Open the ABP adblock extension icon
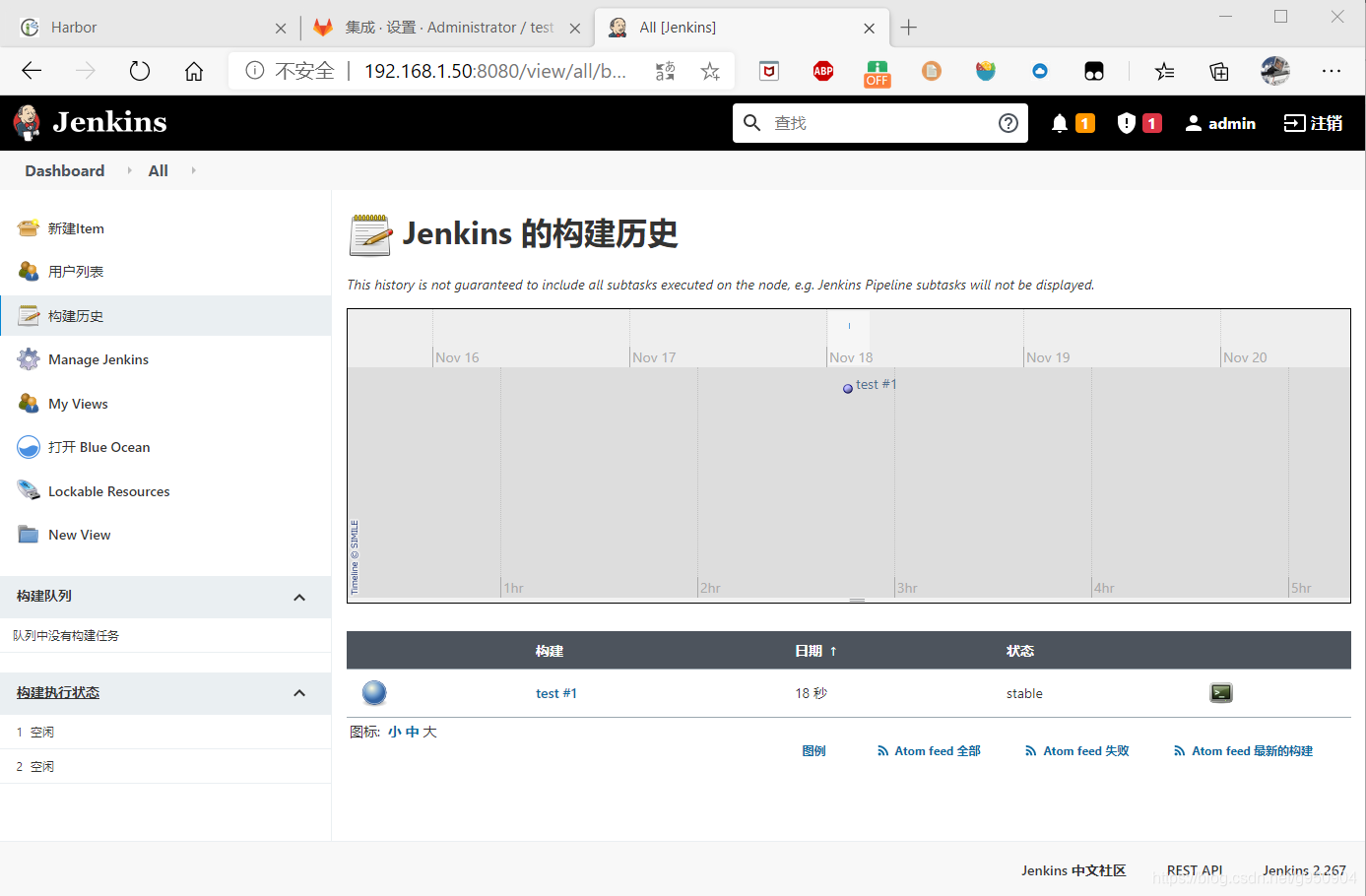Screen dimensions: 1366x896 pos(823,71)
